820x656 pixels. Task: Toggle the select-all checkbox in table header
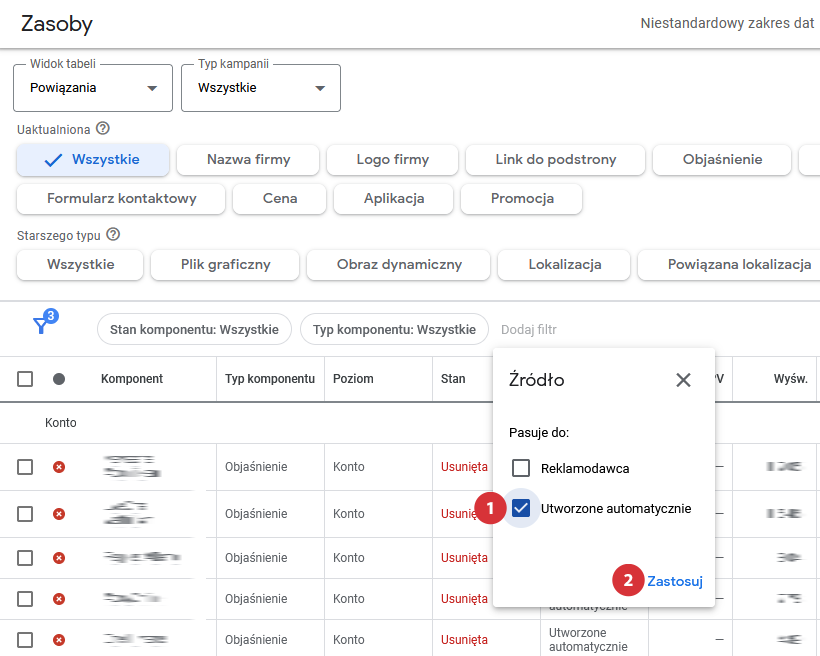pyautogui.click(x=25, y=379)
